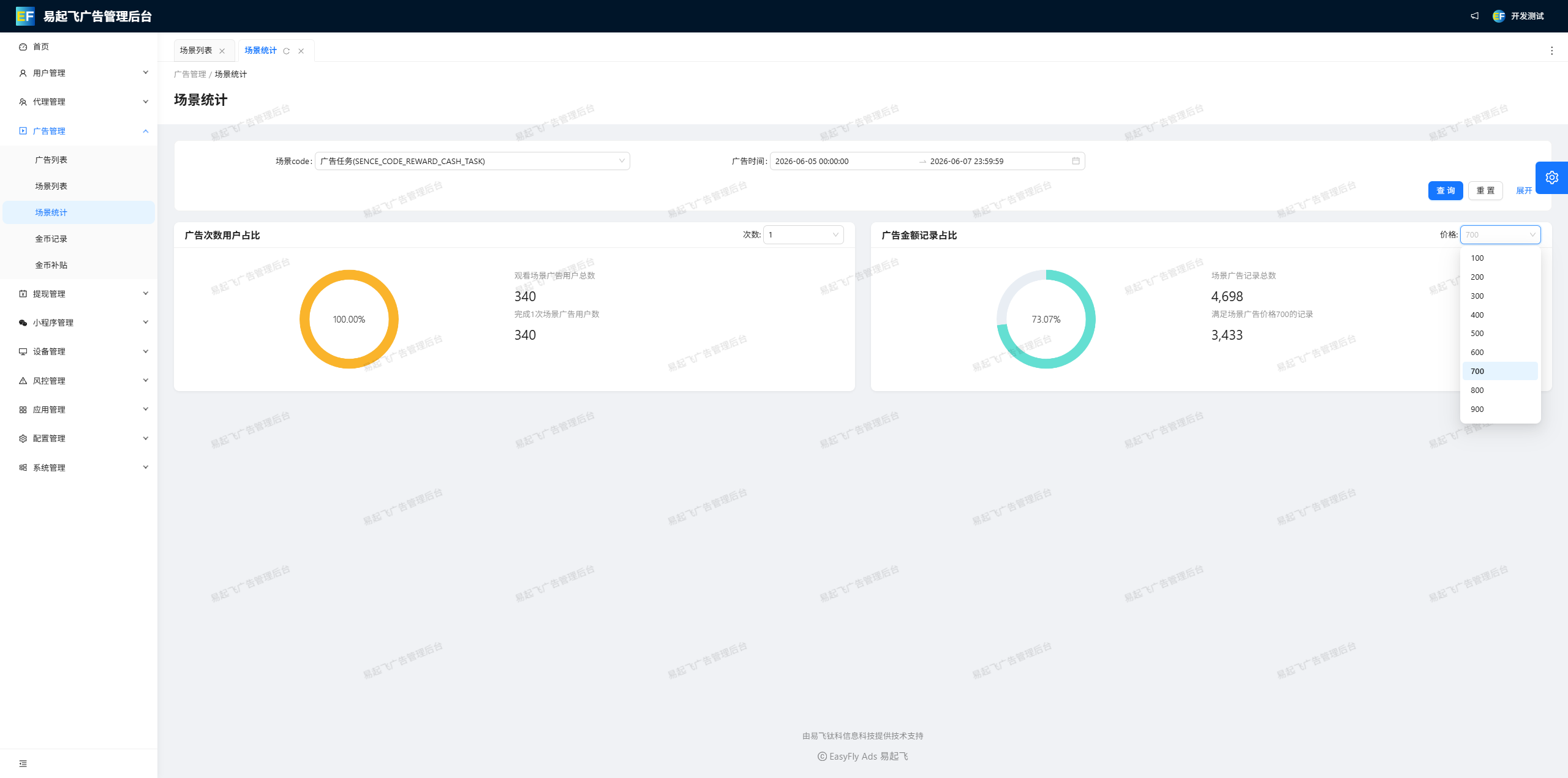
Task: Choose price option 100
Action: click(x=1500, y=258)
